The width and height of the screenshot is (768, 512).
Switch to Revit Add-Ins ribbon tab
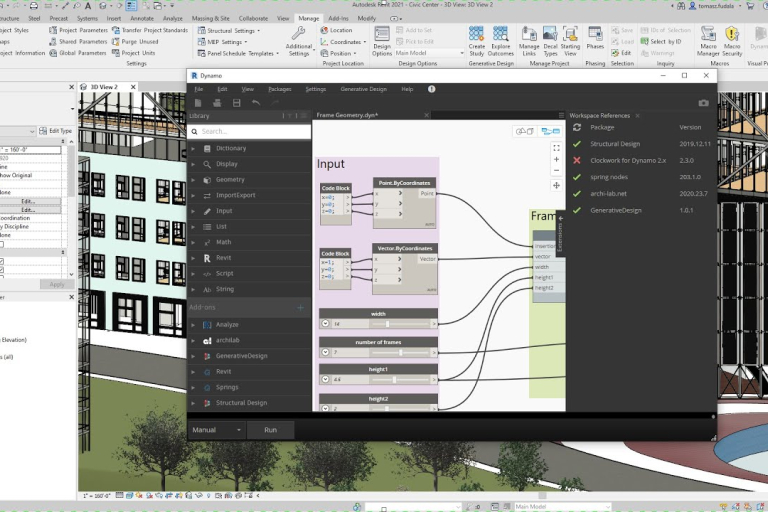338,19
